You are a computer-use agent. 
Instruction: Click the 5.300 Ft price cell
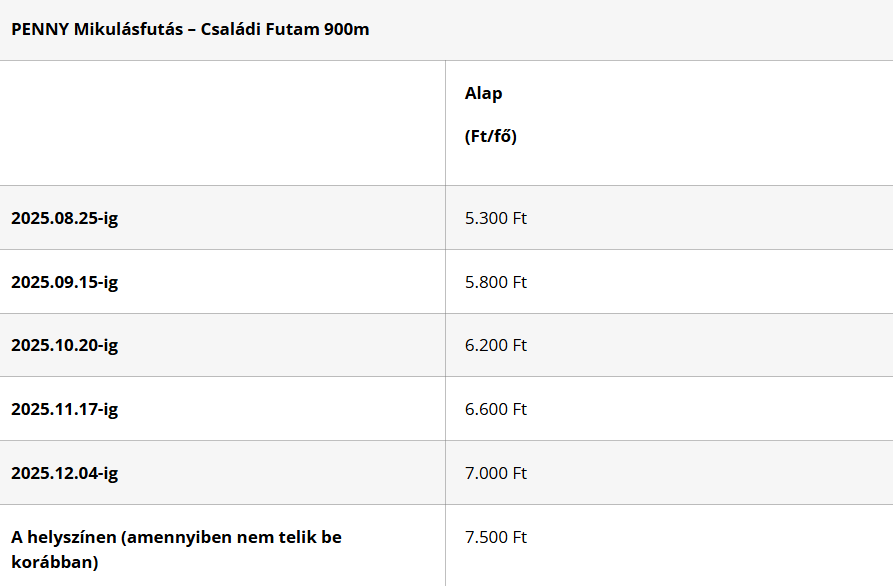[495, 218]
